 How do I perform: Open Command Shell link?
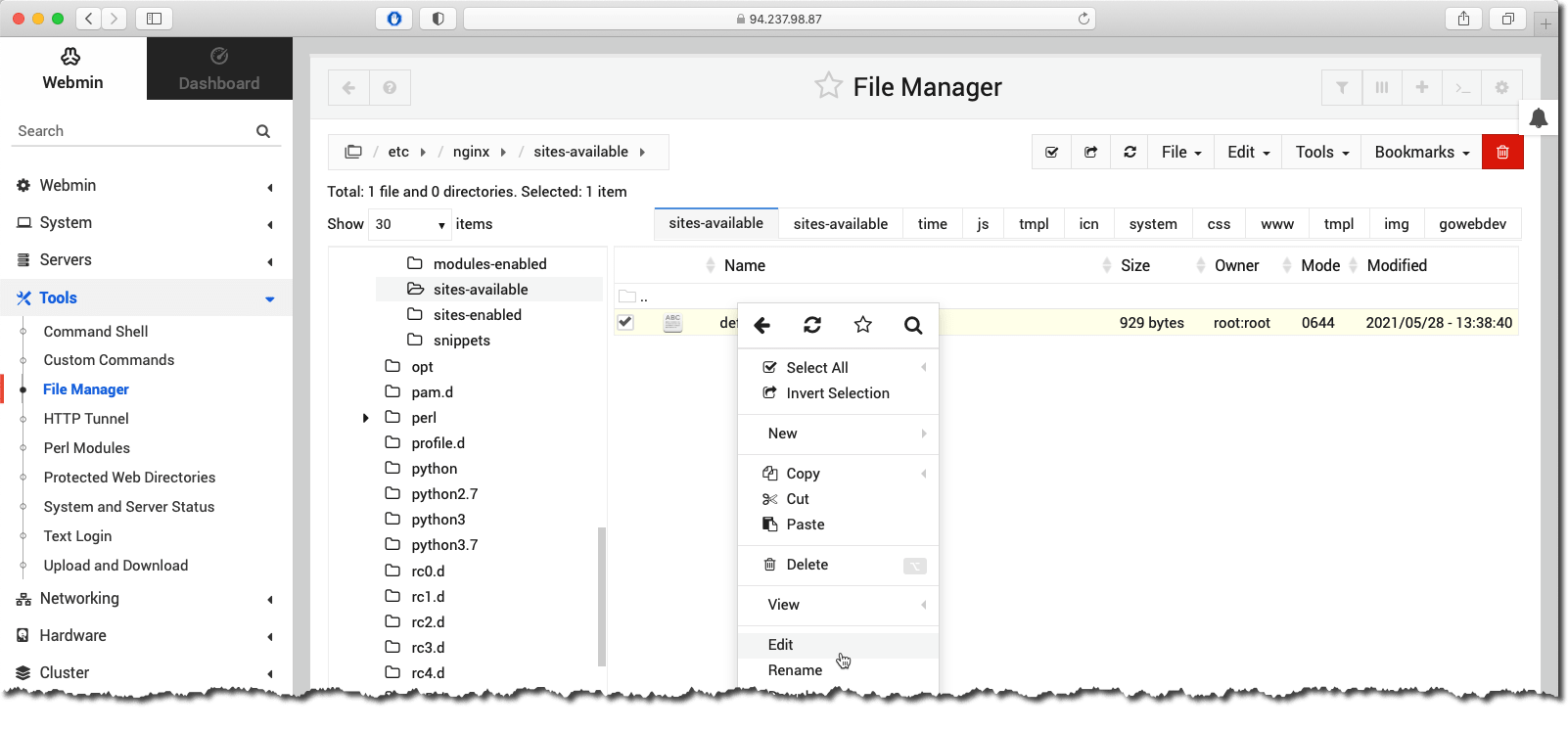[96, 332]
